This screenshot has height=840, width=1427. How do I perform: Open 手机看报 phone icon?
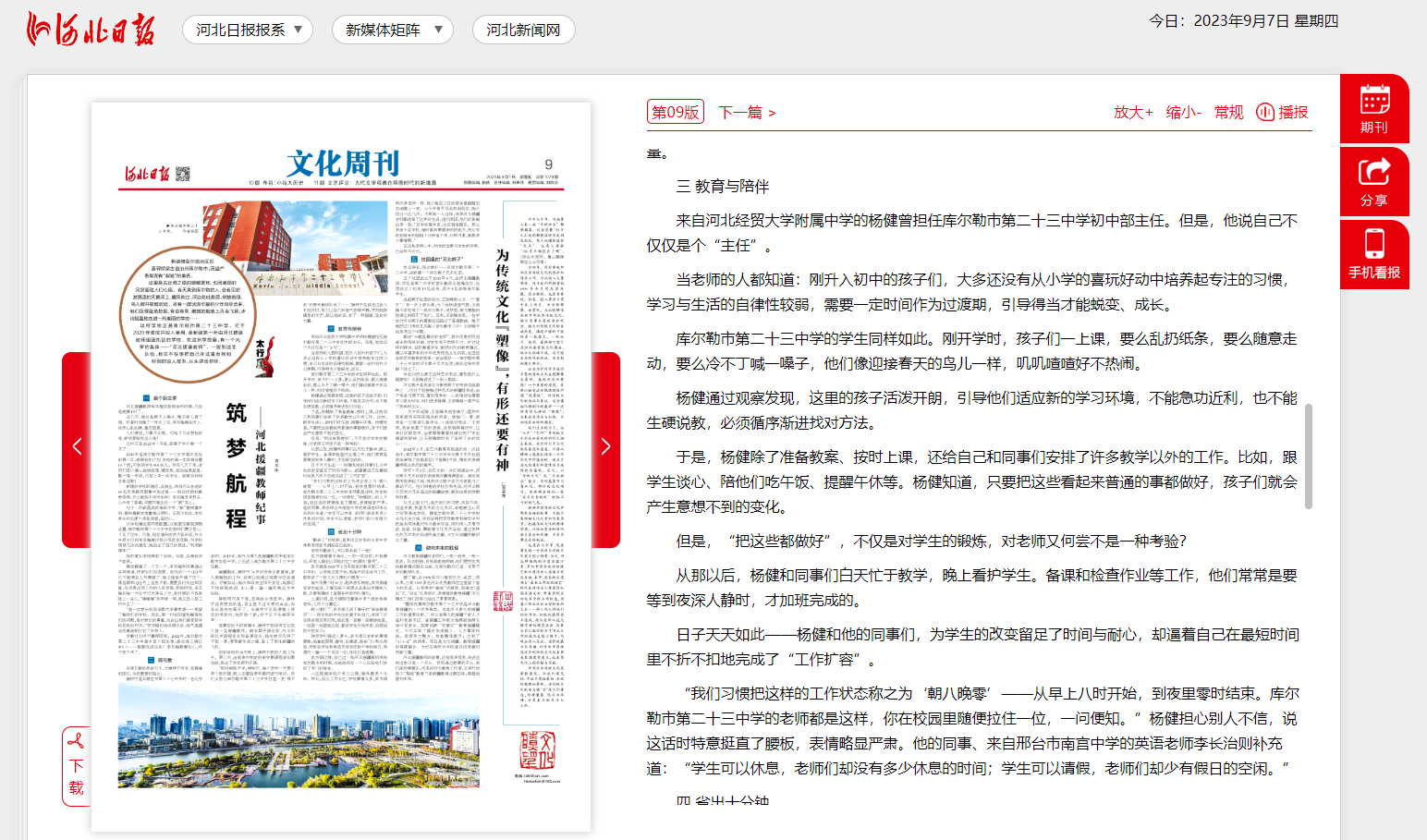coord(1374,254)
